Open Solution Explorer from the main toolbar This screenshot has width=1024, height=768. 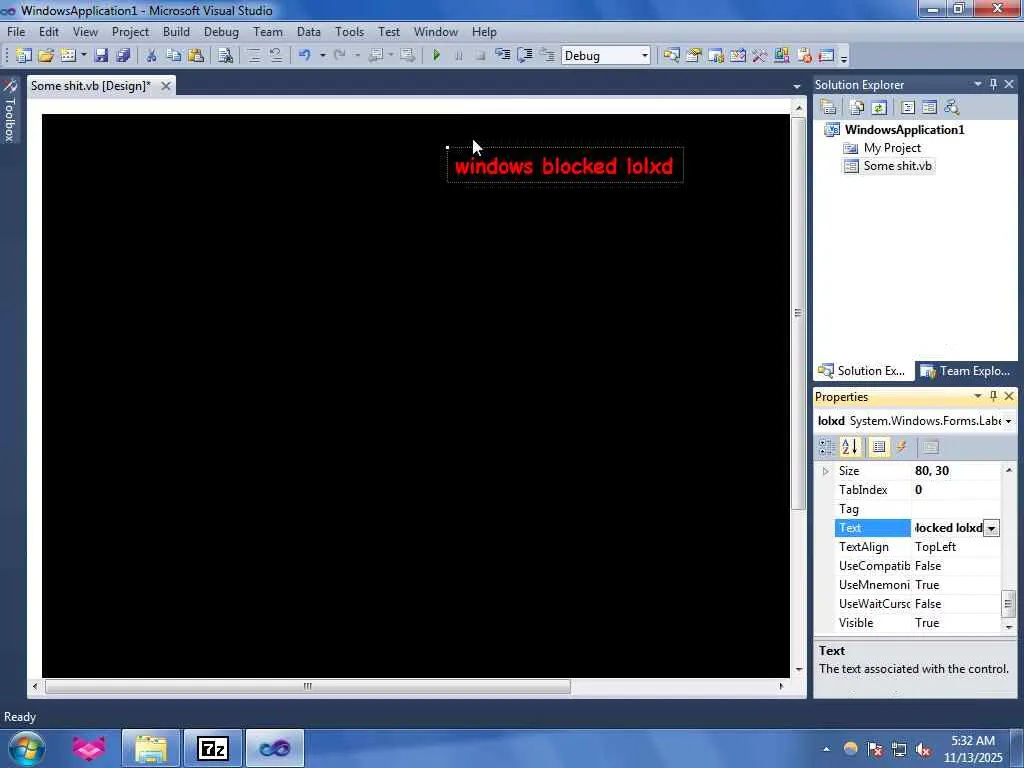[671, 56]
